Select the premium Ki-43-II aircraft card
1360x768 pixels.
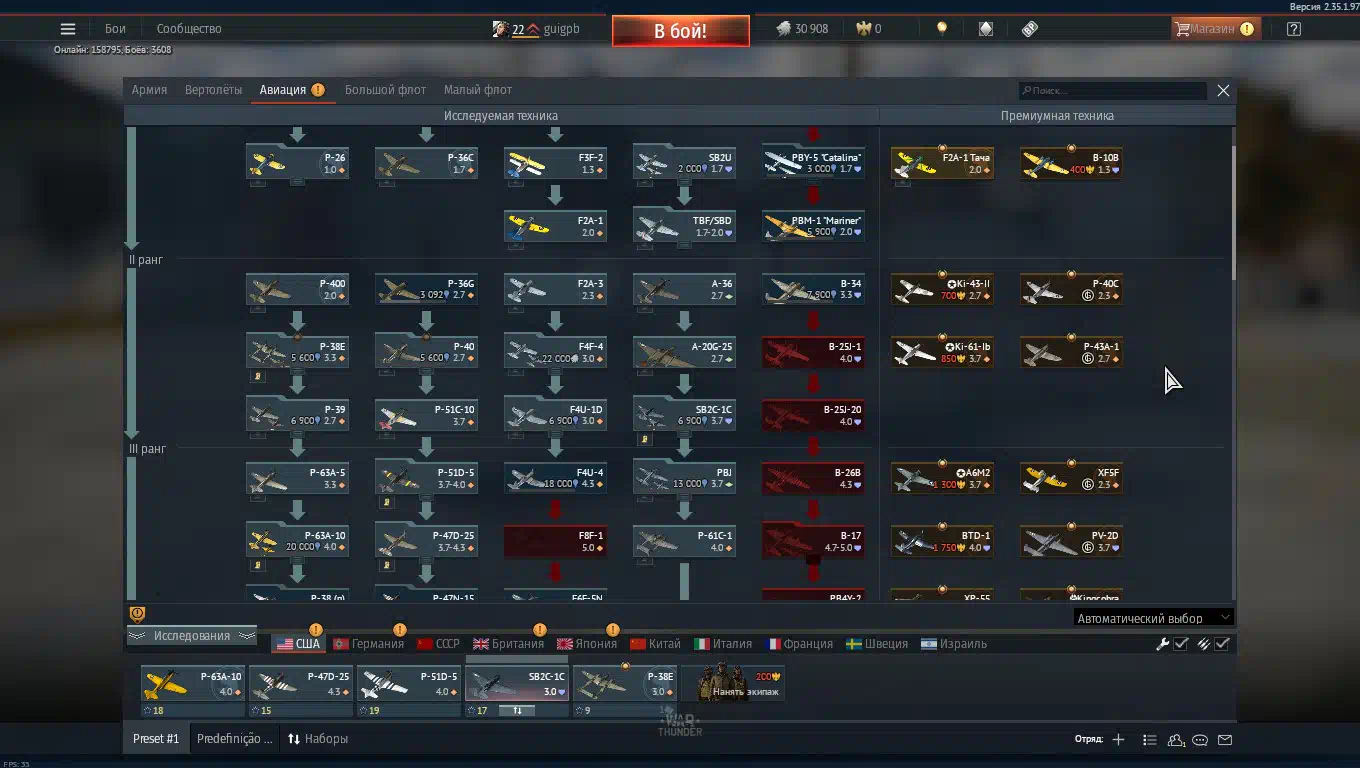click(942, 289)
